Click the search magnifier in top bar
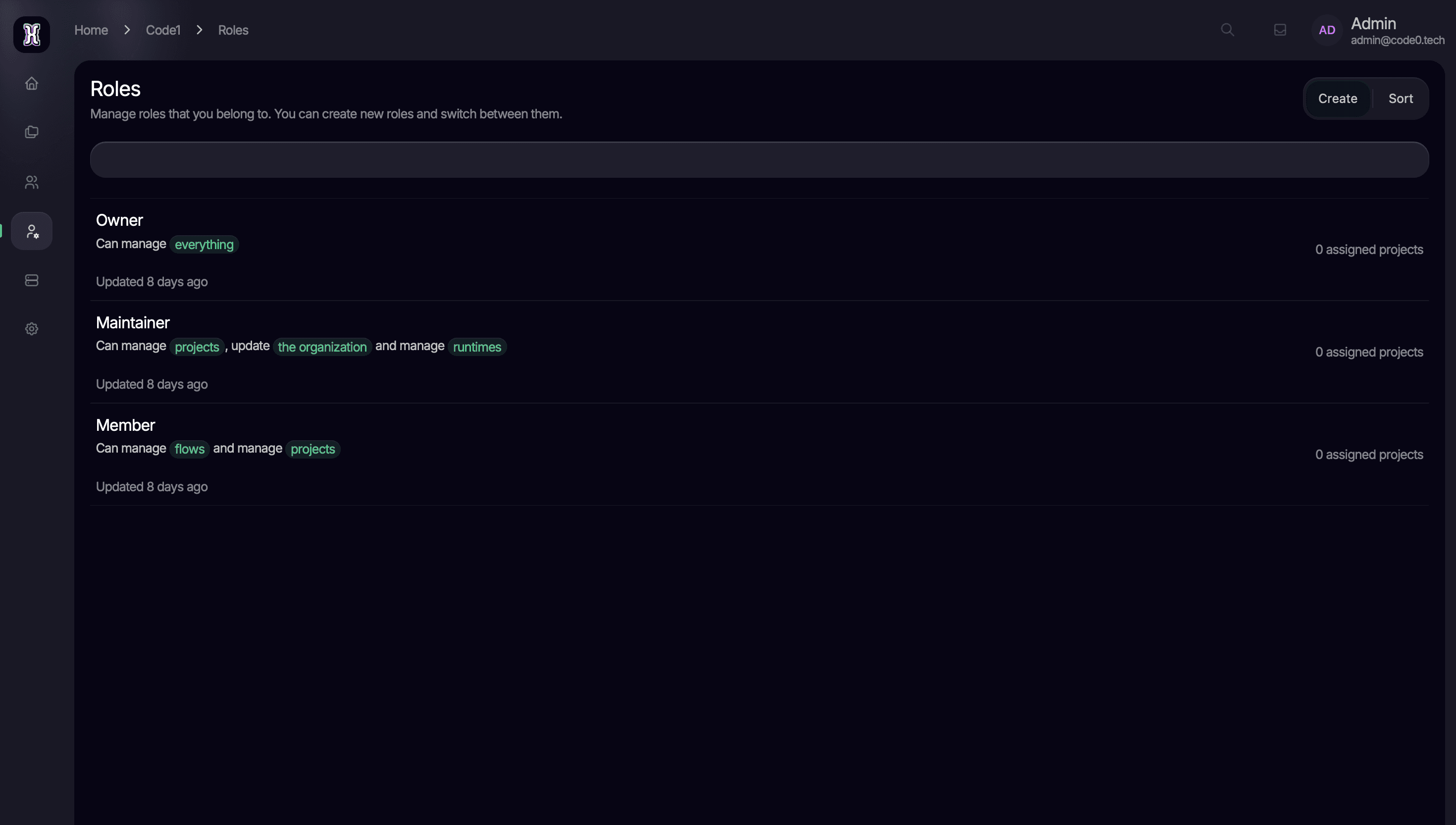The width and height of the screenshot is (1456, 825). [1227, 30]
